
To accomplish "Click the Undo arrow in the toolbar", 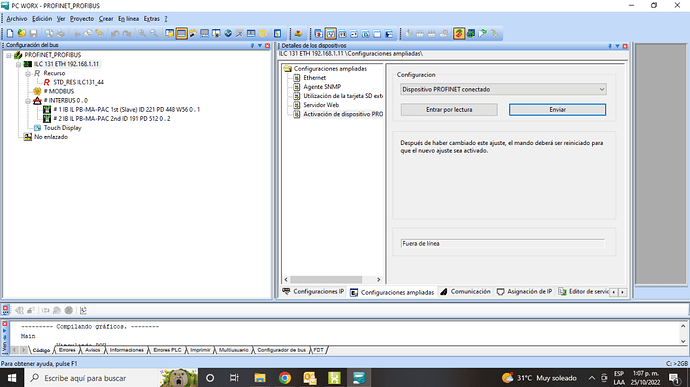I will [x=115, y=33].
